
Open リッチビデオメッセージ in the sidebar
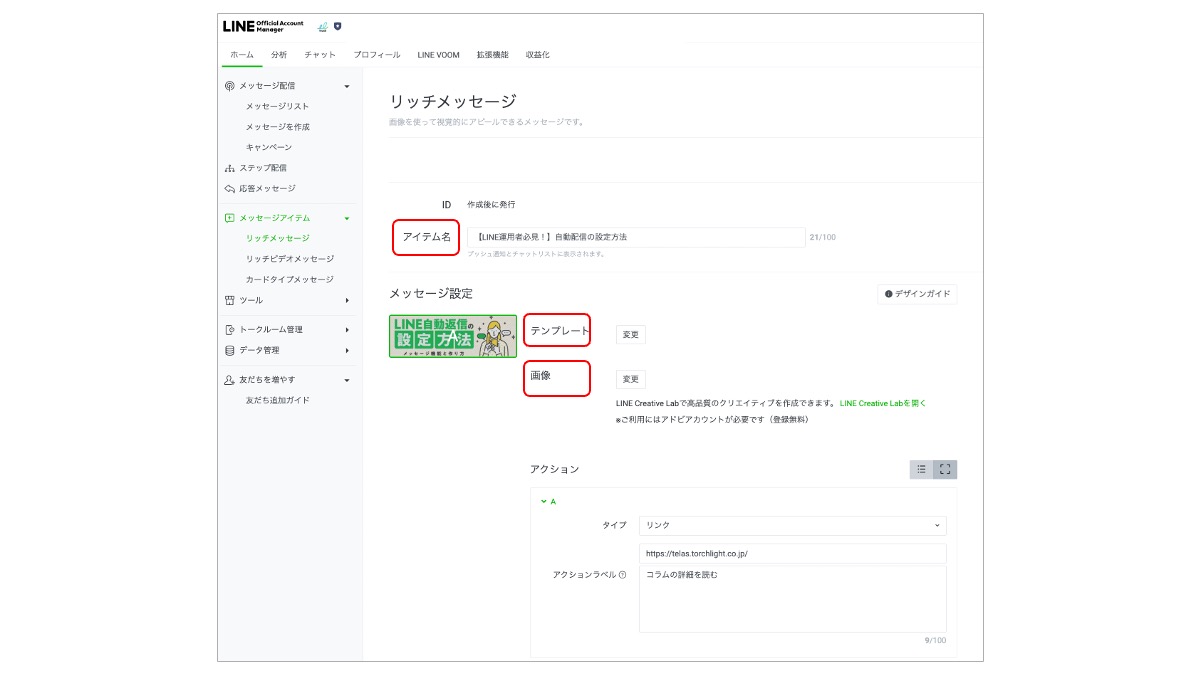pos(290,259)
